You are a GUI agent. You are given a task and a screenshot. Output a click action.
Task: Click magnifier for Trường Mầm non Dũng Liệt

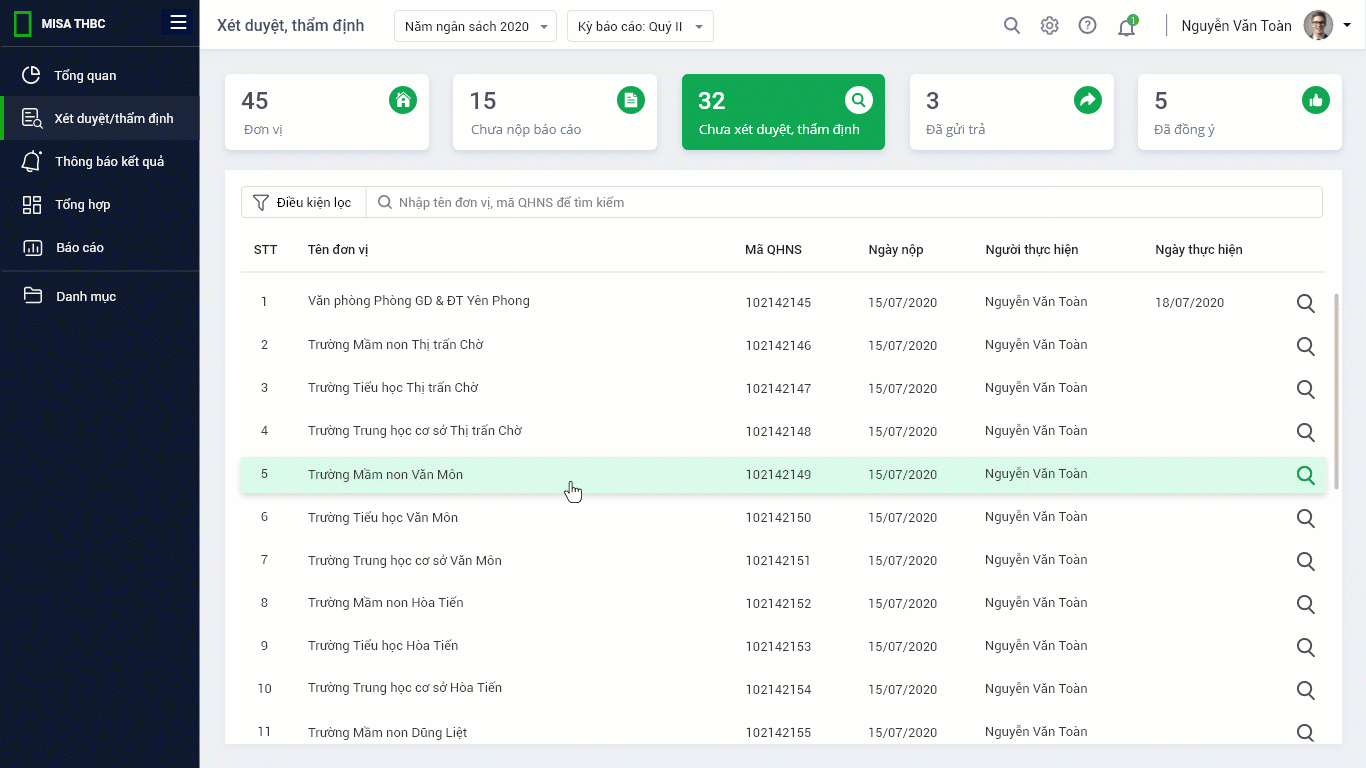coord(1305,733)
